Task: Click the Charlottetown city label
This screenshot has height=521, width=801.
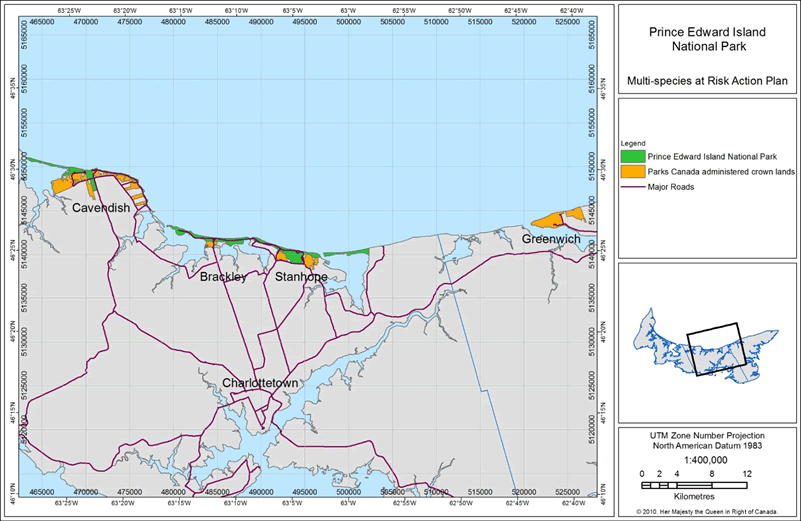Action: (263, 383)
